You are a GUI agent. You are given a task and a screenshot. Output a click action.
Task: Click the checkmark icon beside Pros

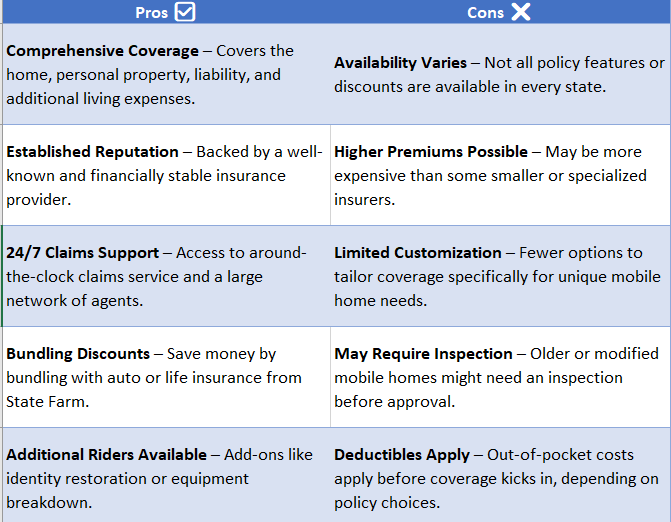tap(185, 12)
